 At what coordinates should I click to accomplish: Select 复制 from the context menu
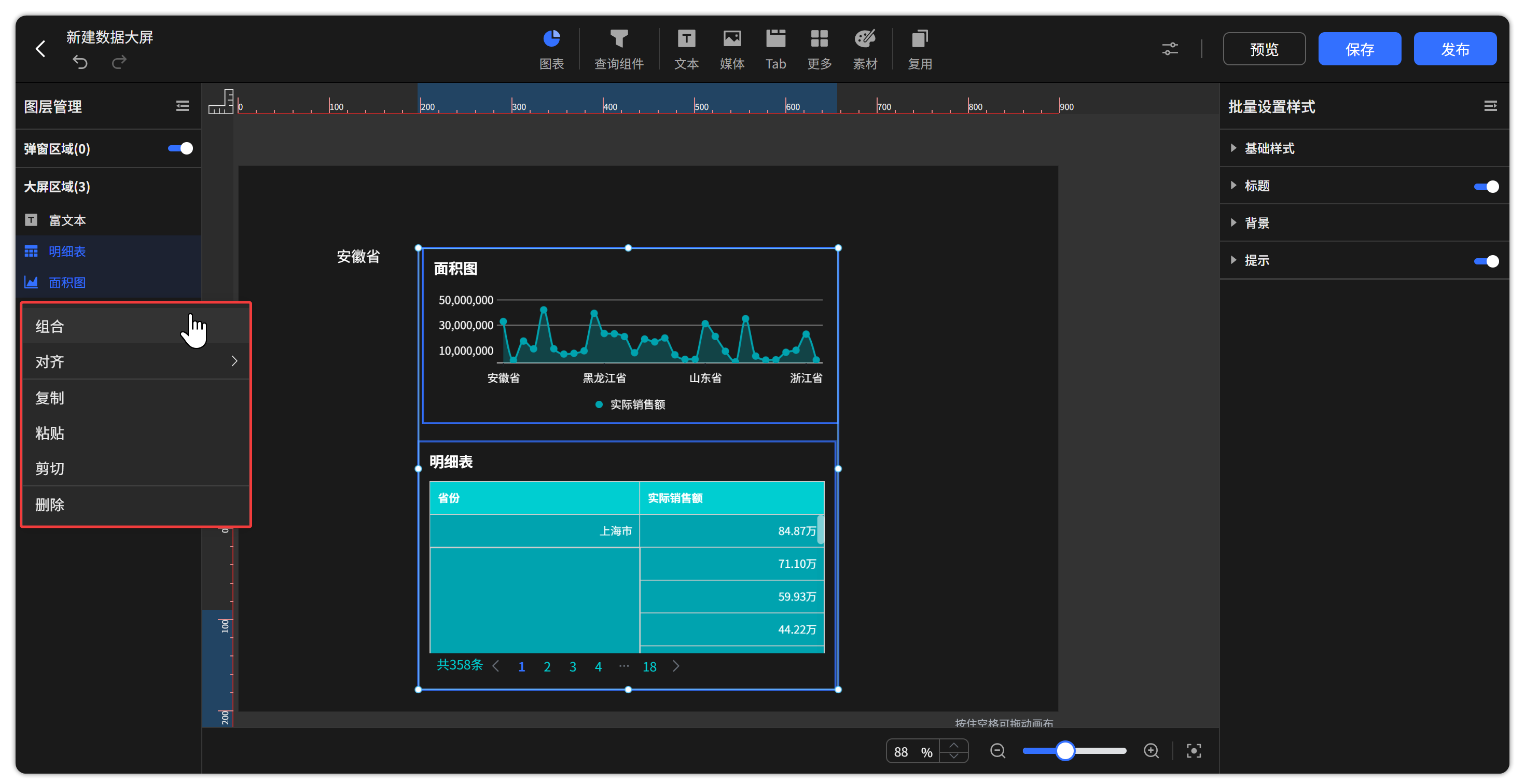click(x=135, y=398)
